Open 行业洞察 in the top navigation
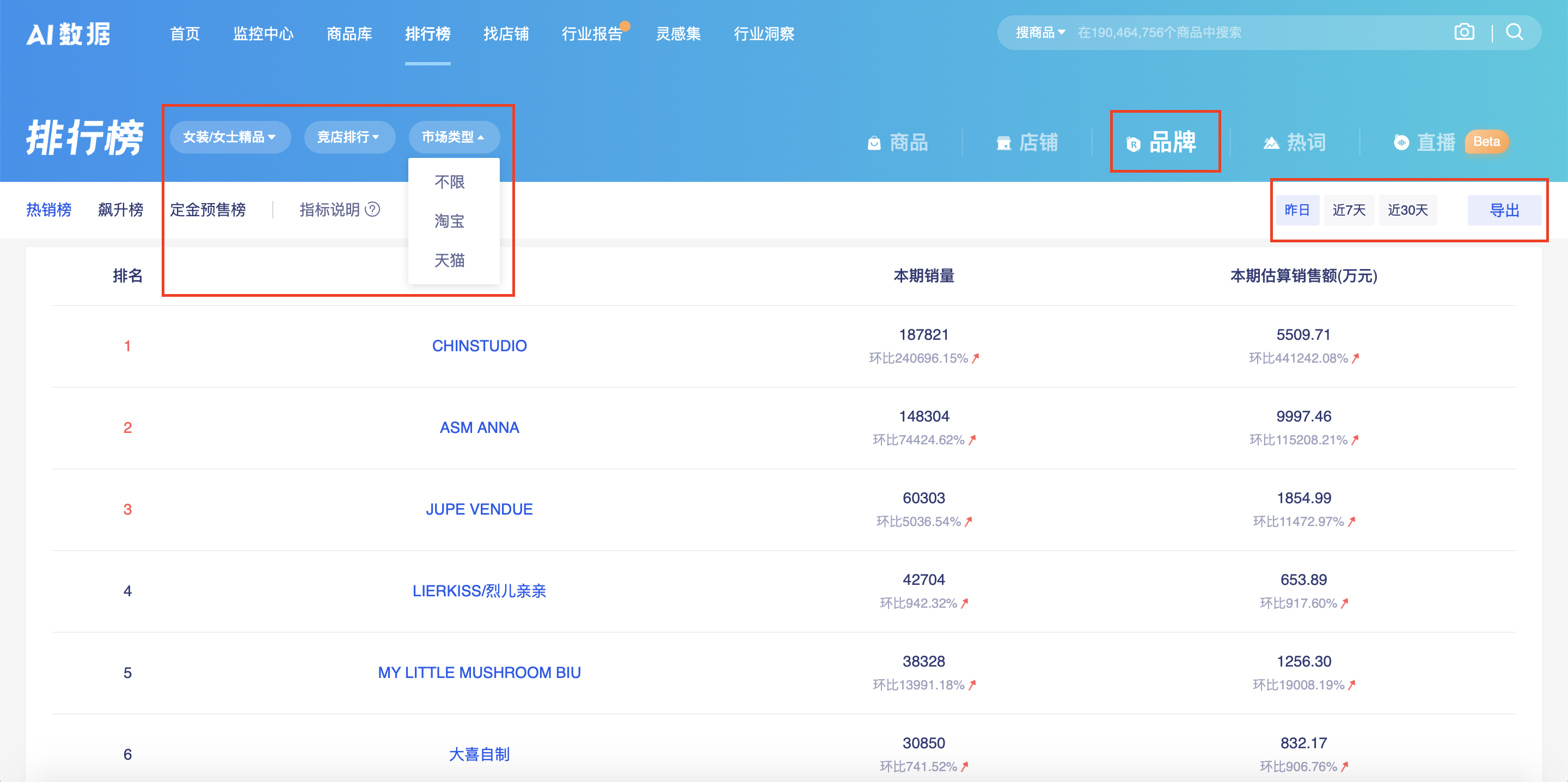Screen dimensions: 1568x782 pyautogui.click(x=763, y=34)
